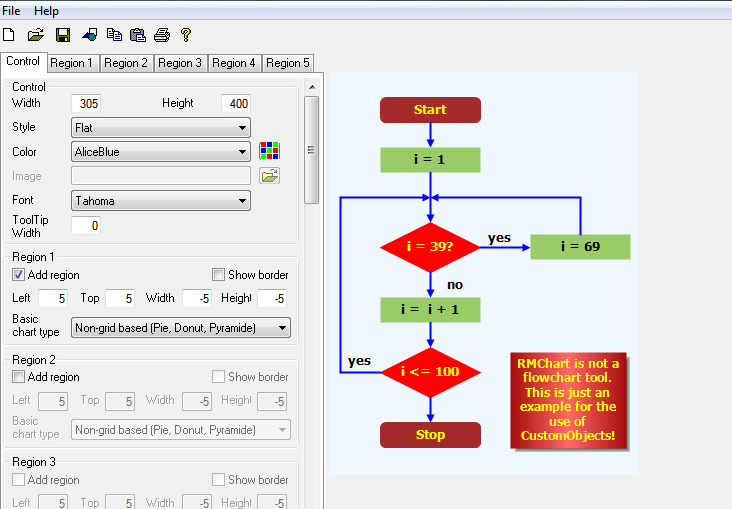This screenshot has width=732, height=509.
Task: Print the chart with printer icon
Action: click(162, 35)
